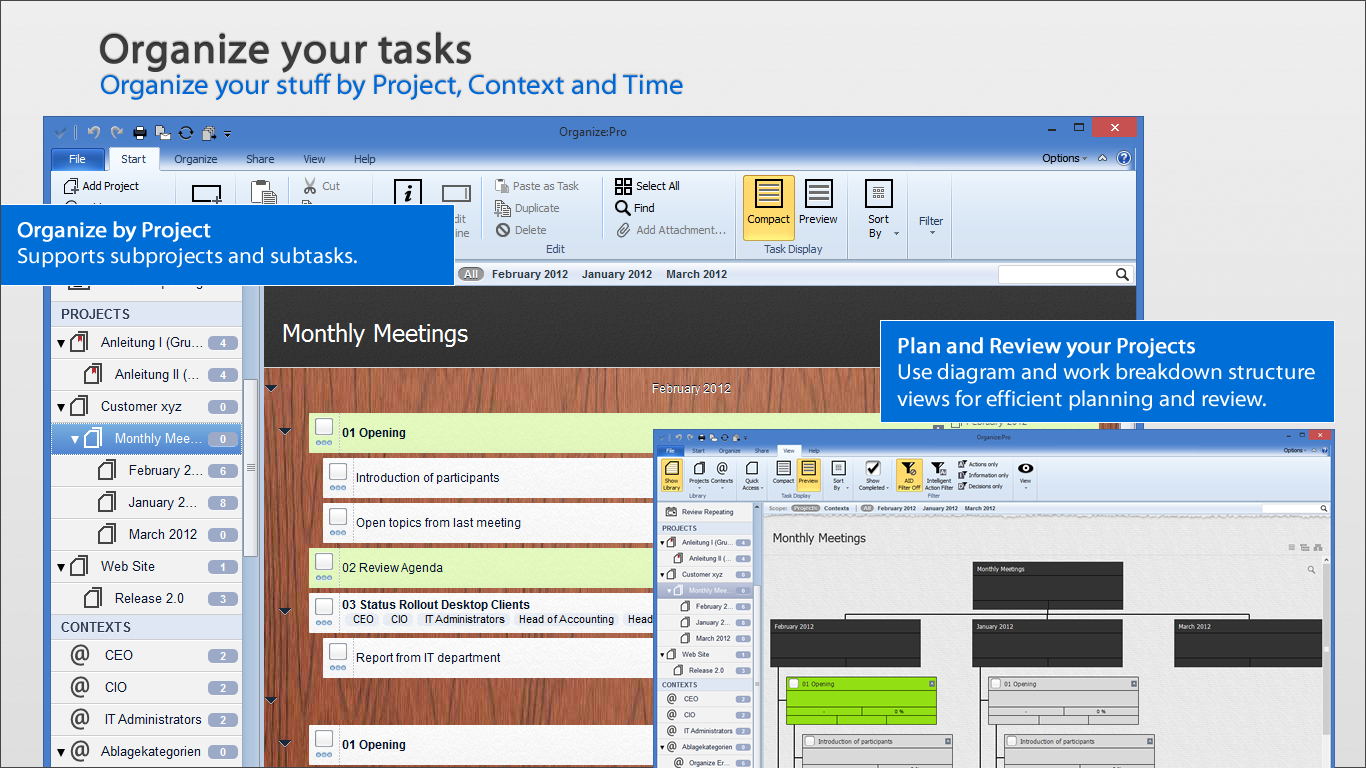The width and height of the screenshot is (1366, 768).
Task: Collapse the Monthly Meetings subproject in sidebar
Action: click(x=75, y=439)
